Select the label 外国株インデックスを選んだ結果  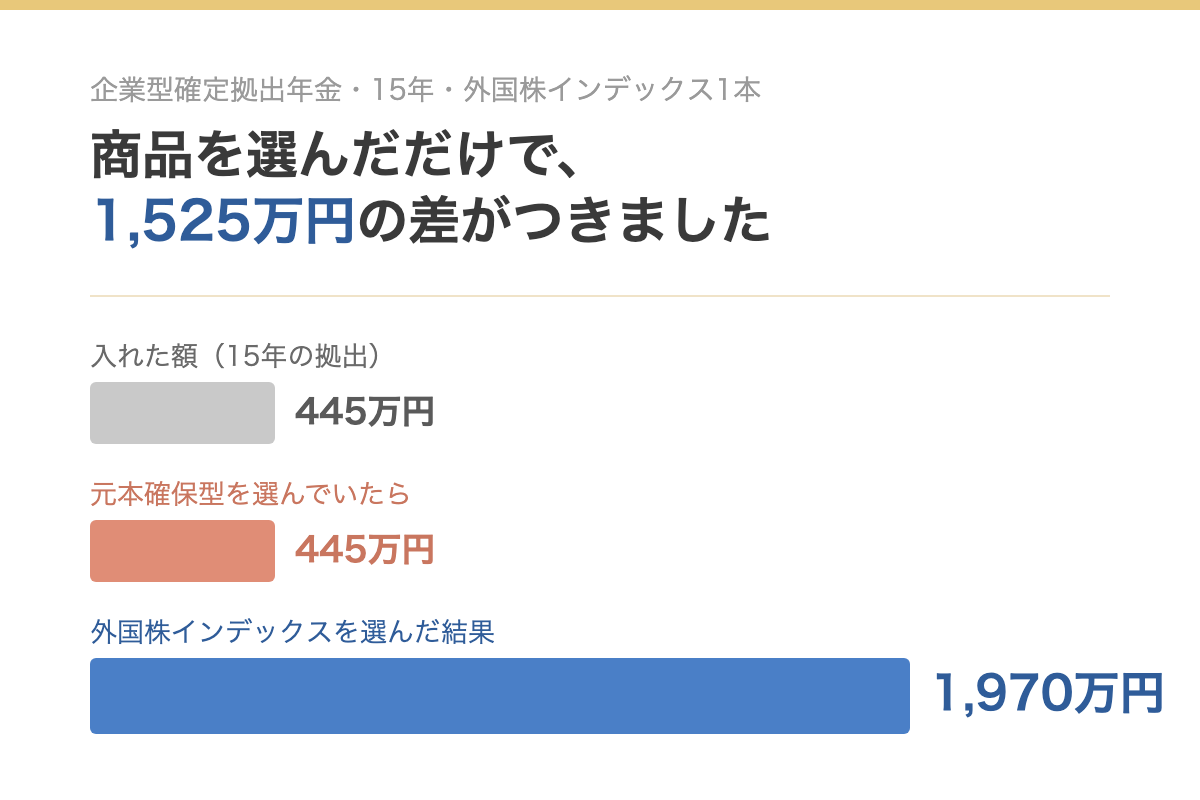[x=293, y=632]
